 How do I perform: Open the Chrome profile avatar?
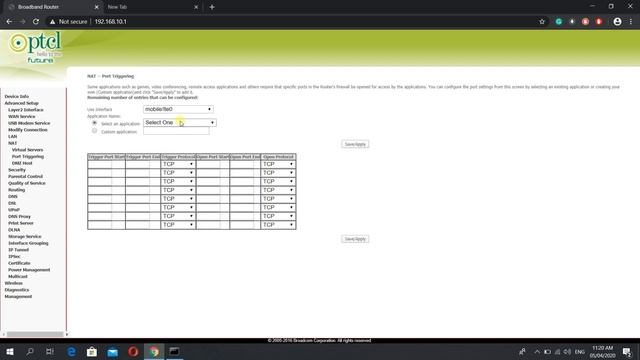(x=617, y=22)
